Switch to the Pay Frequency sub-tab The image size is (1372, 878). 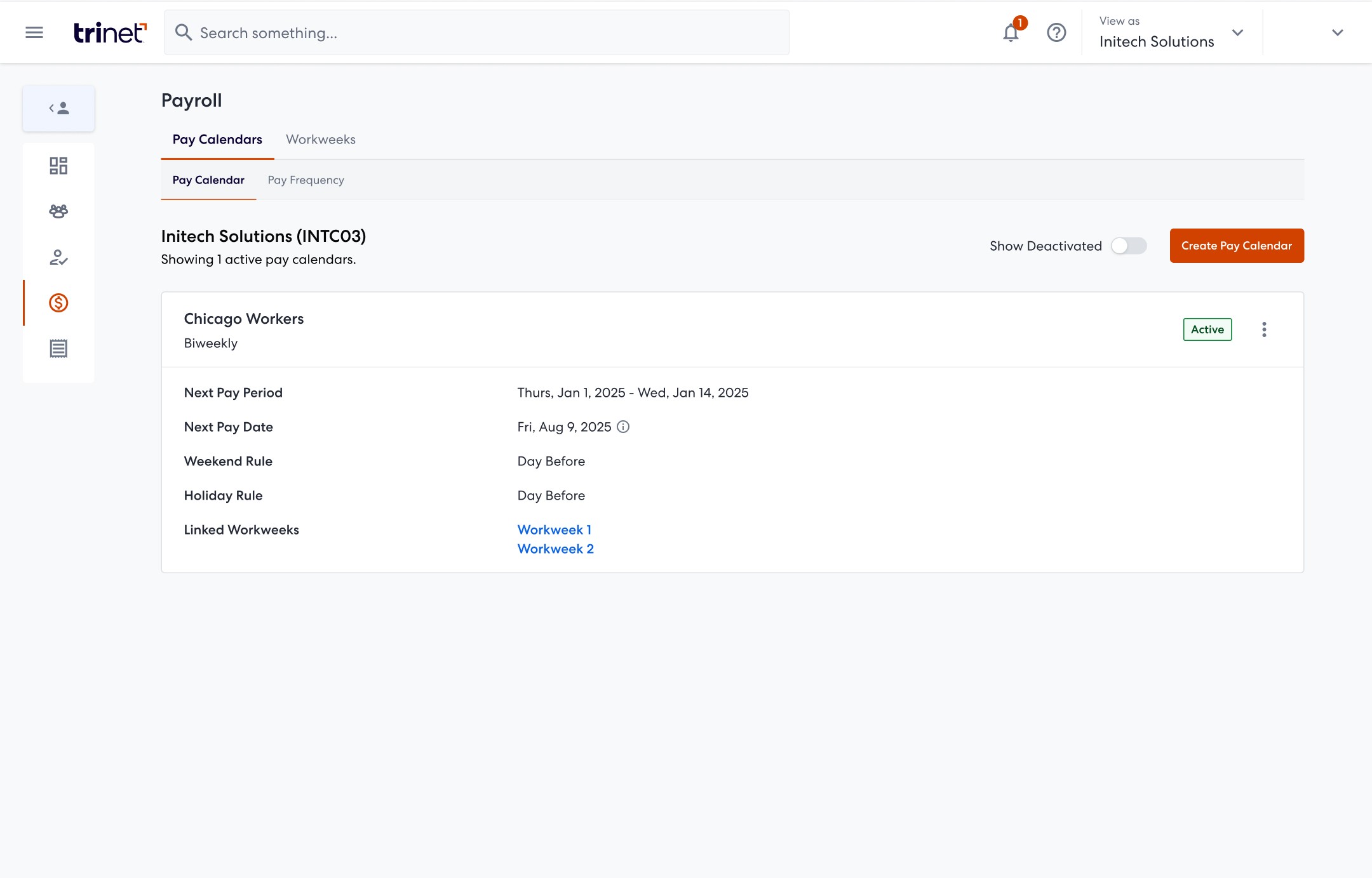click(x=306, y=180)
